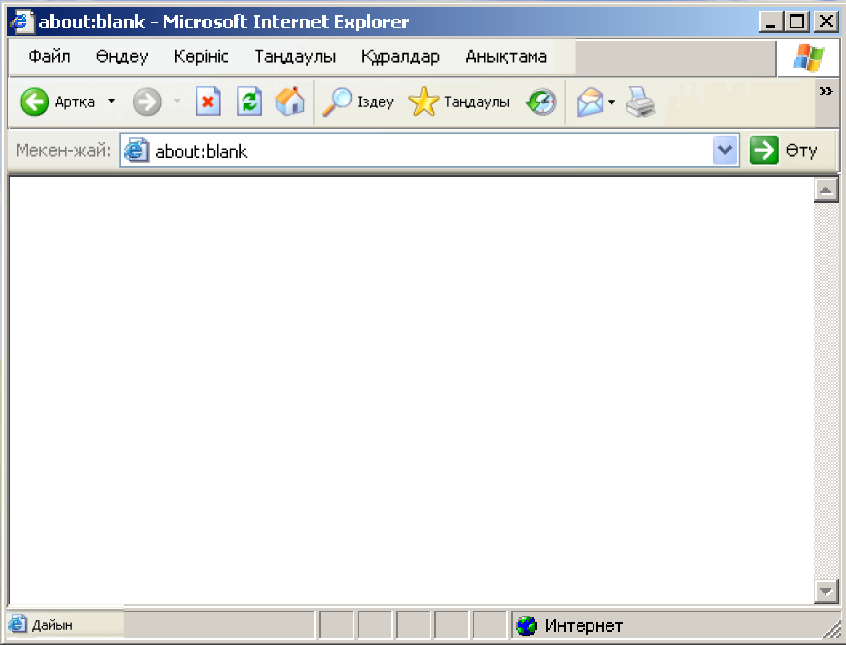The width and height of the screenshot is (846, 645).
Task: Click the scroll down arrow
Action: 825,590
